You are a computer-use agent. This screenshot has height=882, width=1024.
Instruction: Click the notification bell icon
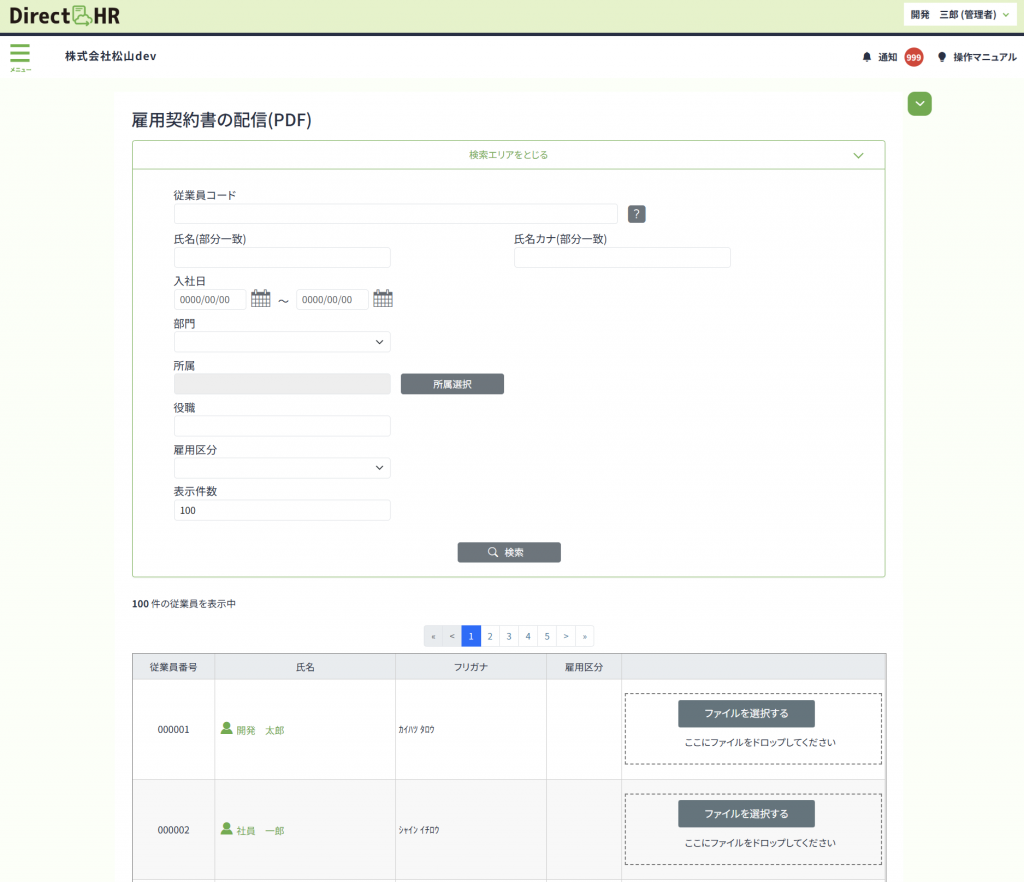coord(867,57)
